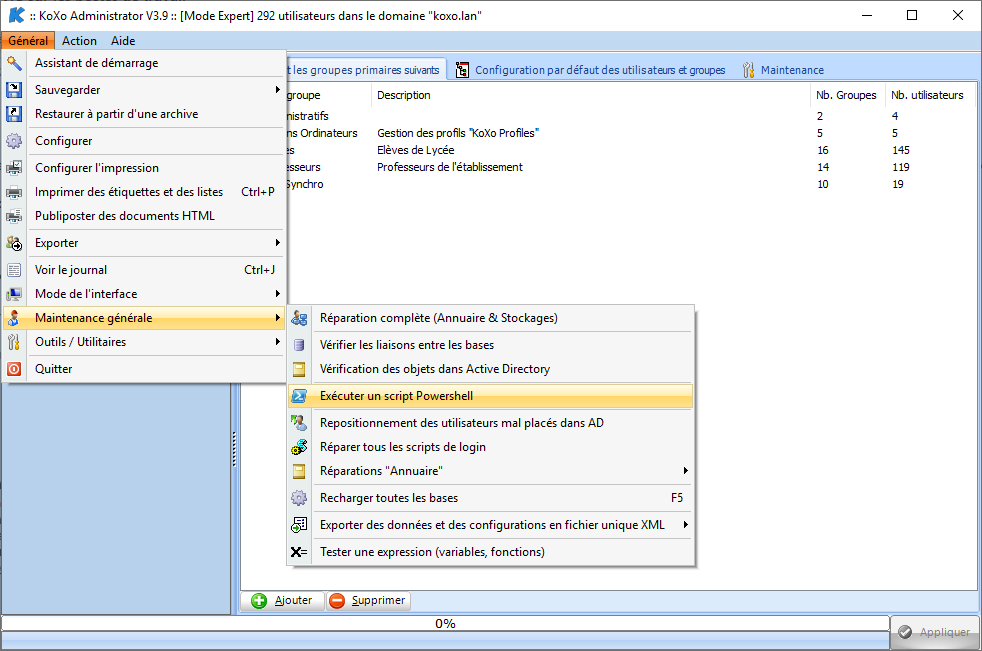The height and width of the screenshot is (651, 982).
Task: Click the Supprimer button
Action: [368, 601]
